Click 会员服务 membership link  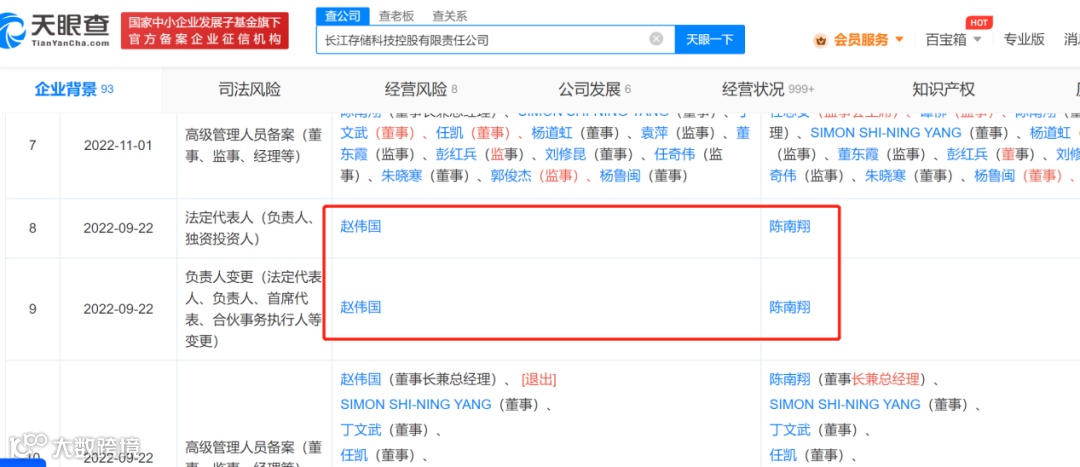pyautogui.click(x=861, y=40)
